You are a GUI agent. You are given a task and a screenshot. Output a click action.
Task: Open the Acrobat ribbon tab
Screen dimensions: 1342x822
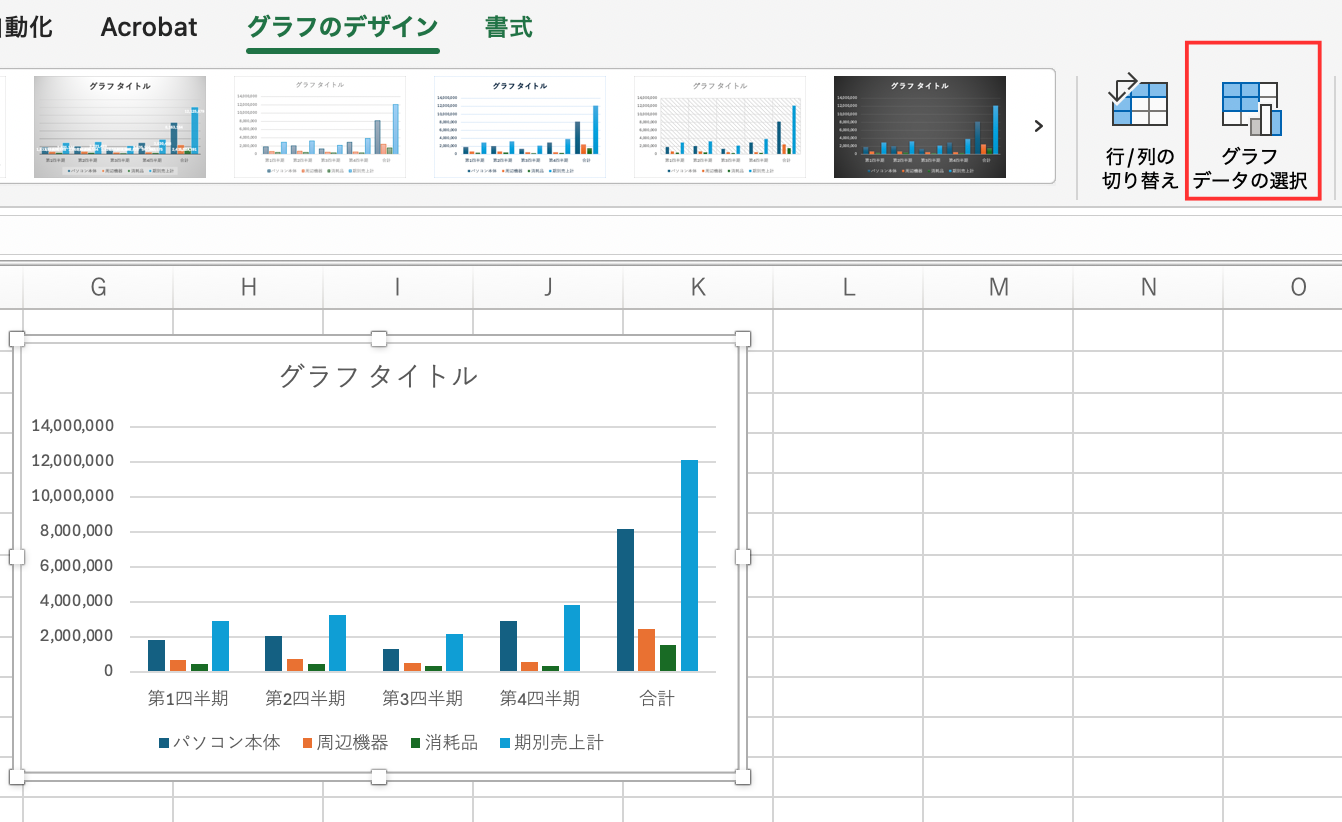point(149,27)
